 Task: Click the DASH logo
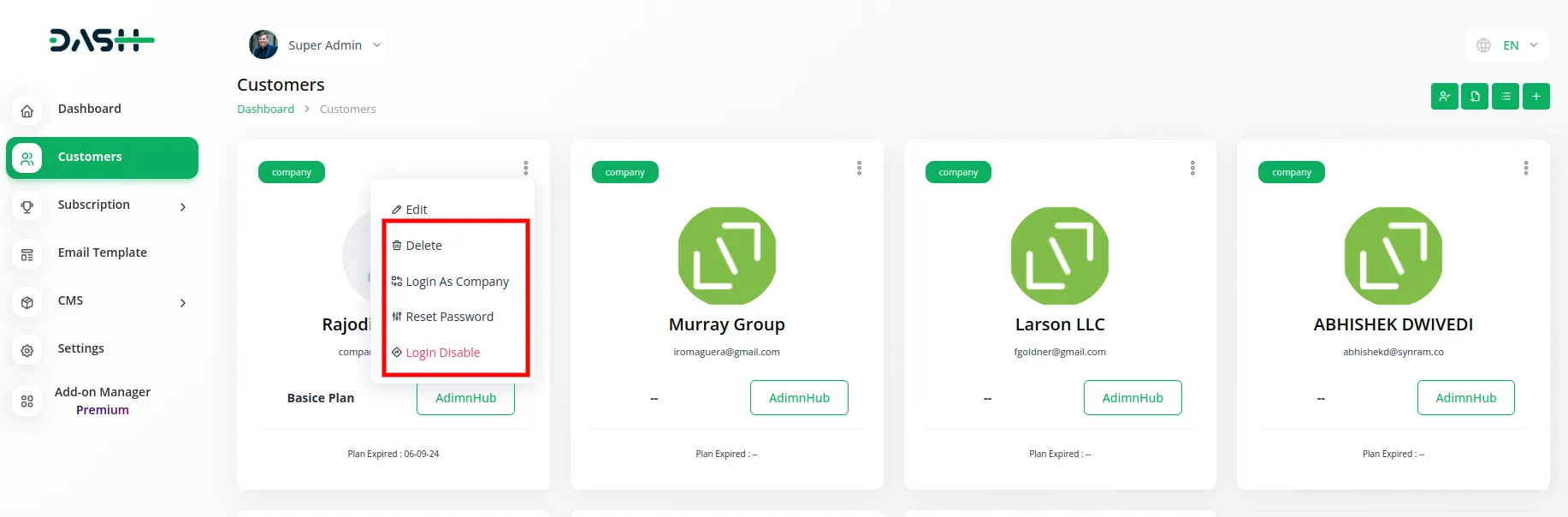coord(102,40)
